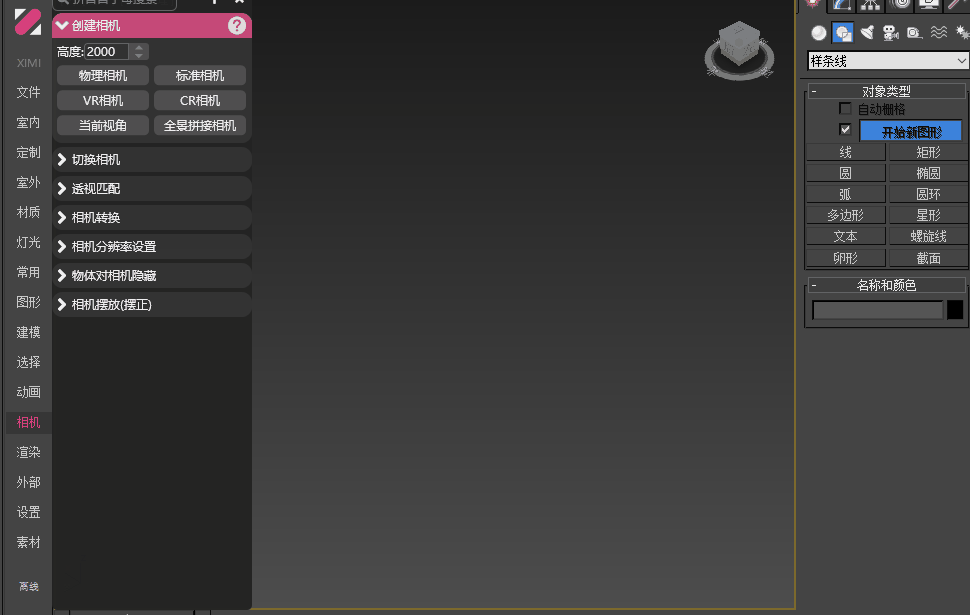The width and height of the screenshot is (970, 615).
Task: Expand the 物体对相机隐藏 section
Action: point(152,276)
